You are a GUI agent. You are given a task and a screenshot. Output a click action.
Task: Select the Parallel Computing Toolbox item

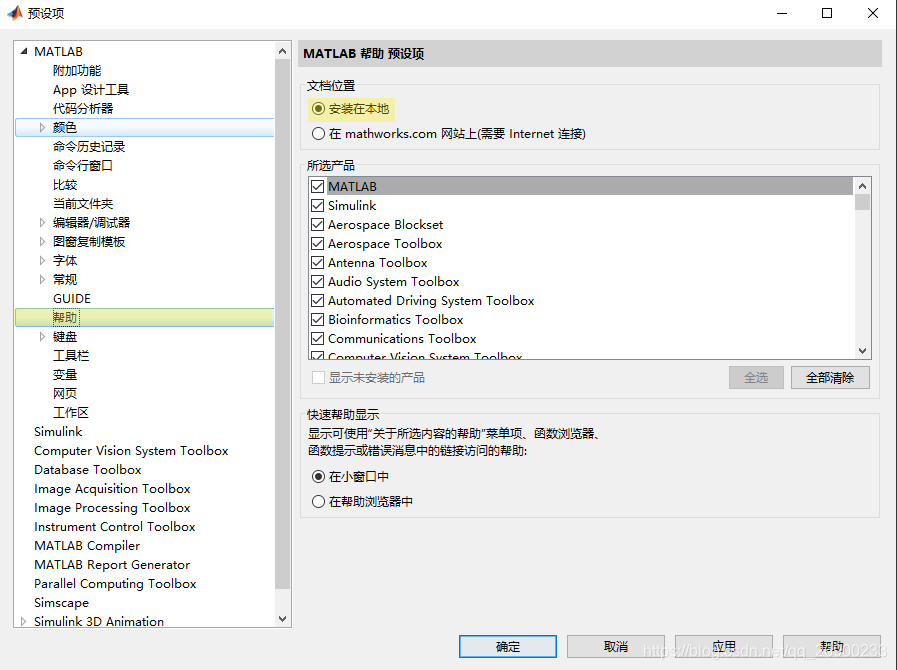click(114, 583)
